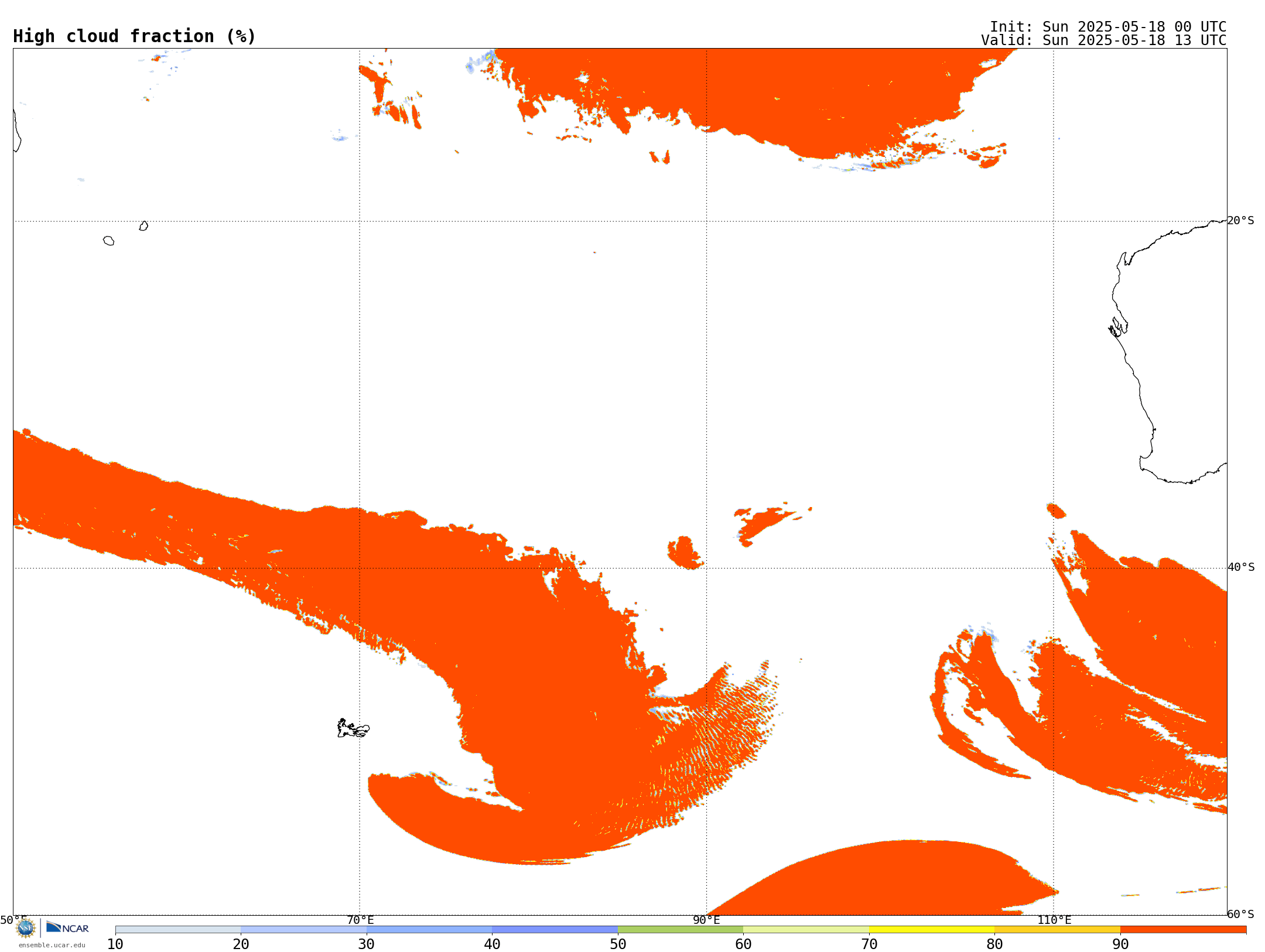Click the 70°E longitude label
The image size is (1265, 952).
point(360,920)
